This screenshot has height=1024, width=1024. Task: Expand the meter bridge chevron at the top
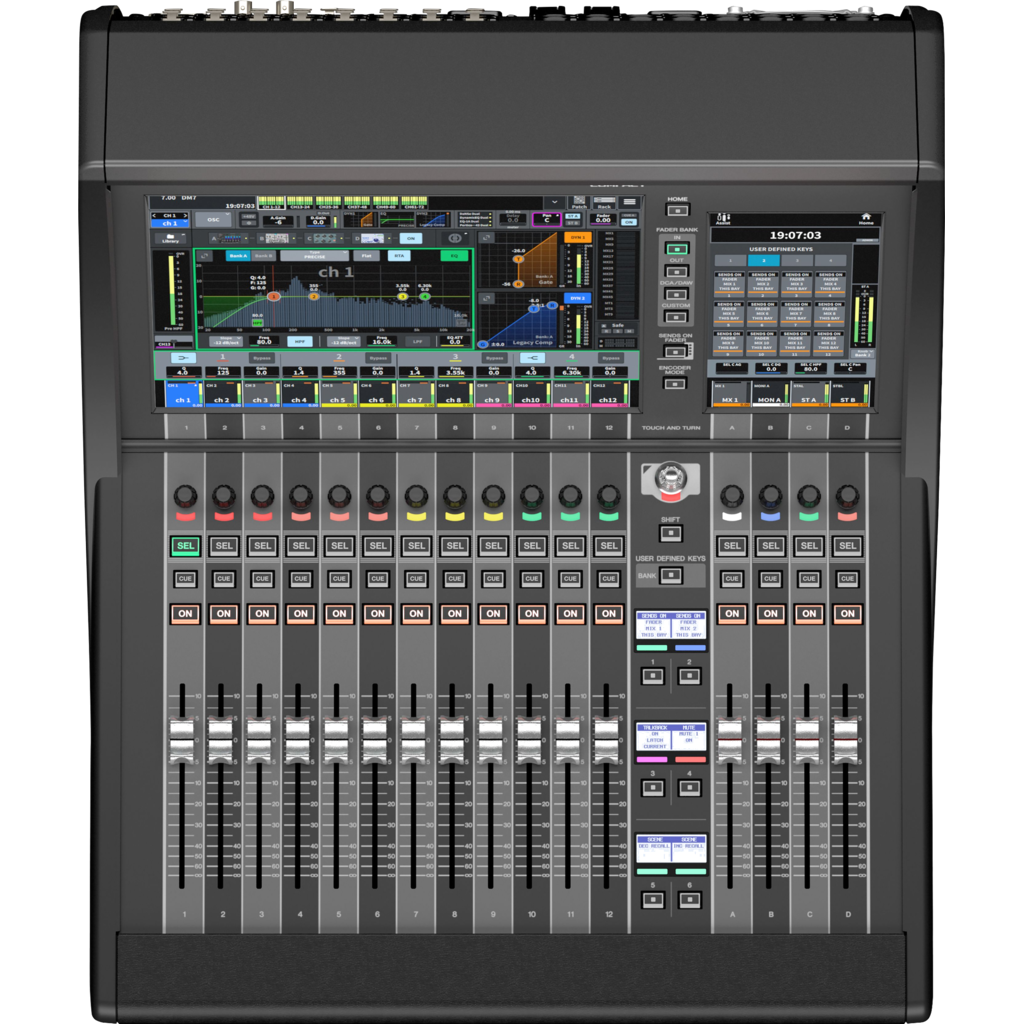click(554, 201)
